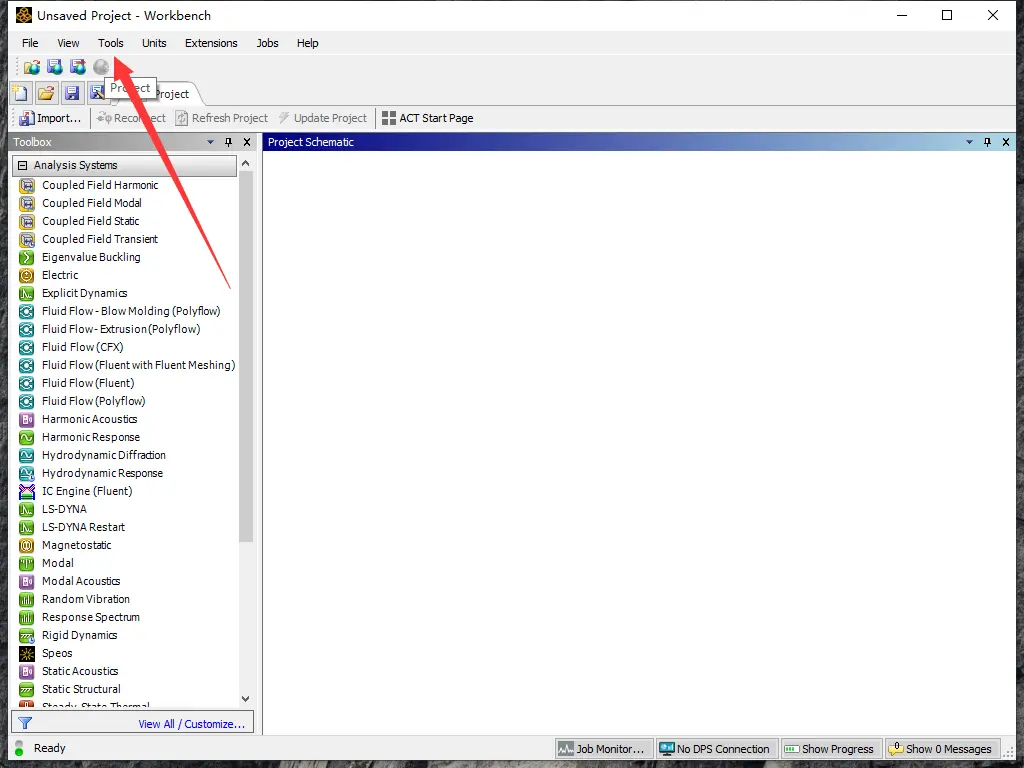
Task: Click the Hydrodynamic Diffraction icon
Action: point(27,455)
